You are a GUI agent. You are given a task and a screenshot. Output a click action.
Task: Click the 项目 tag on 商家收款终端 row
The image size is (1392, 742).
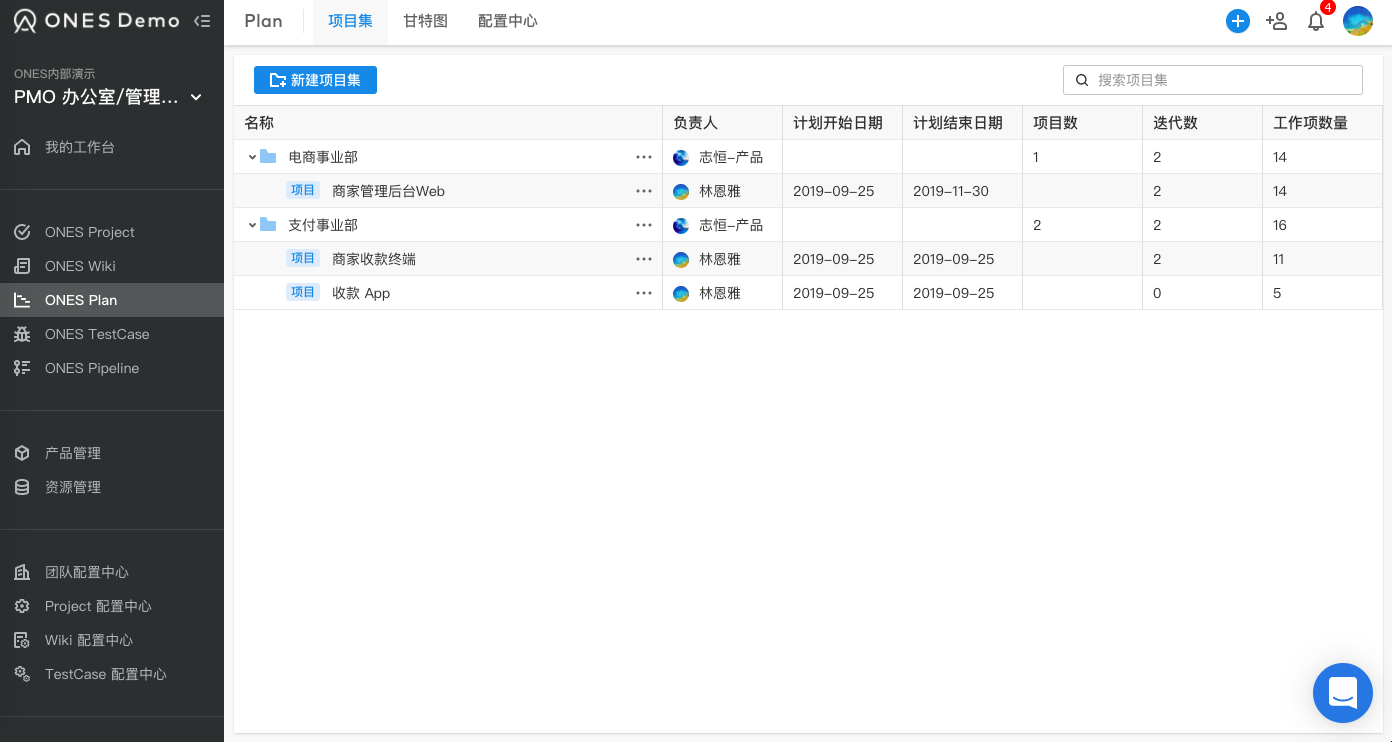(x=303, y=258)
